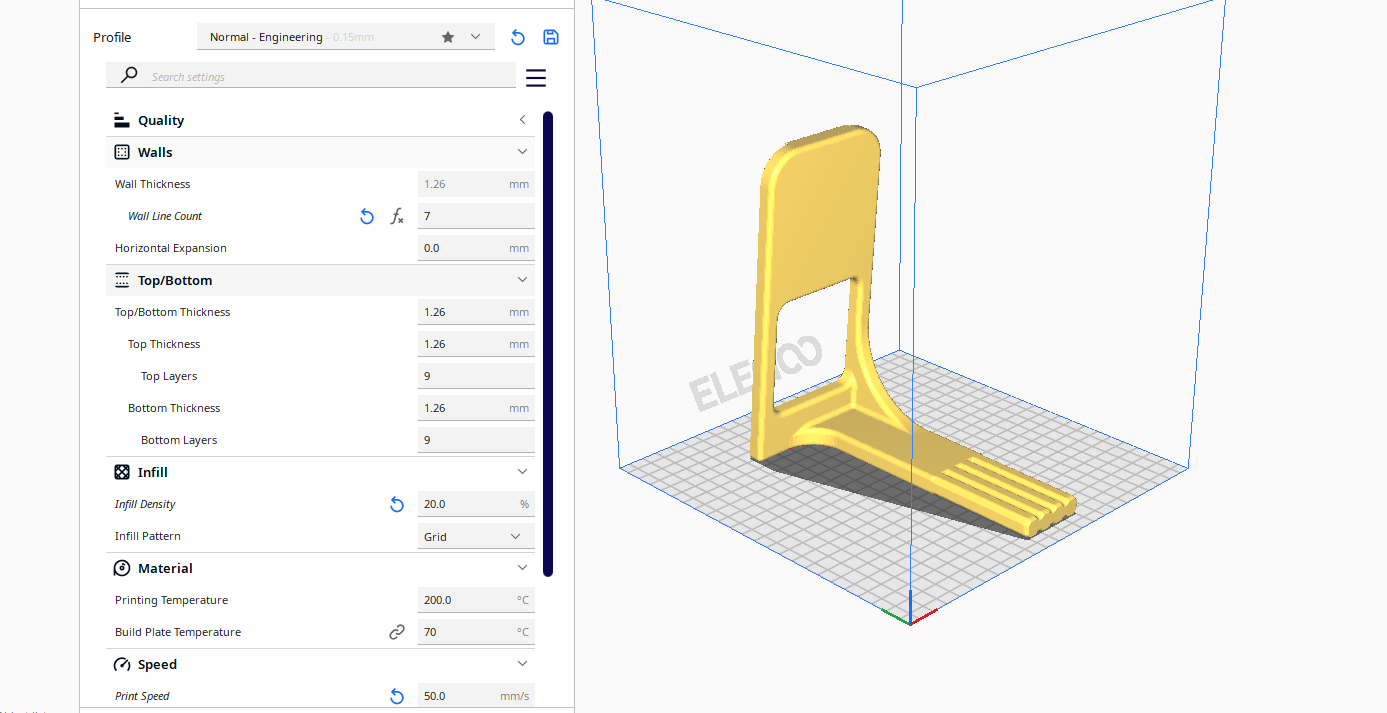The height and width of the screenshot is (713, 1387).
Task: Revert Infill Density to default
Action: pos(397,504)
